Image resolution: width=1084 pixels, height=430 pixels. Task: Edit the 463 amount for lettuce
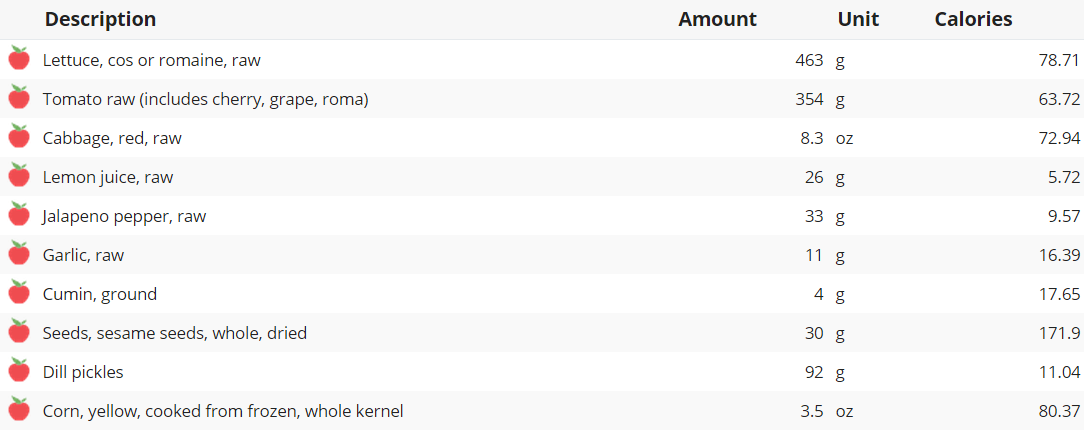click(808, 60)
